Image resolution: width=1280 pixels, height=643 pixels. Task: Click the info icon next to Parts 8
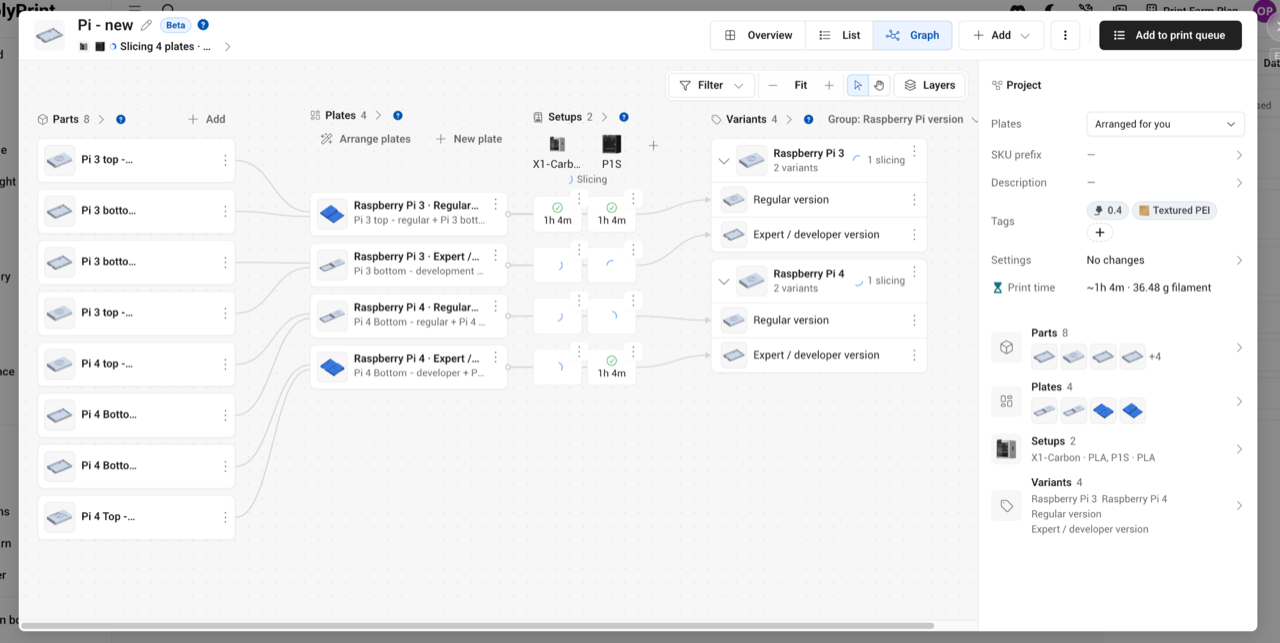click(121, 119)
